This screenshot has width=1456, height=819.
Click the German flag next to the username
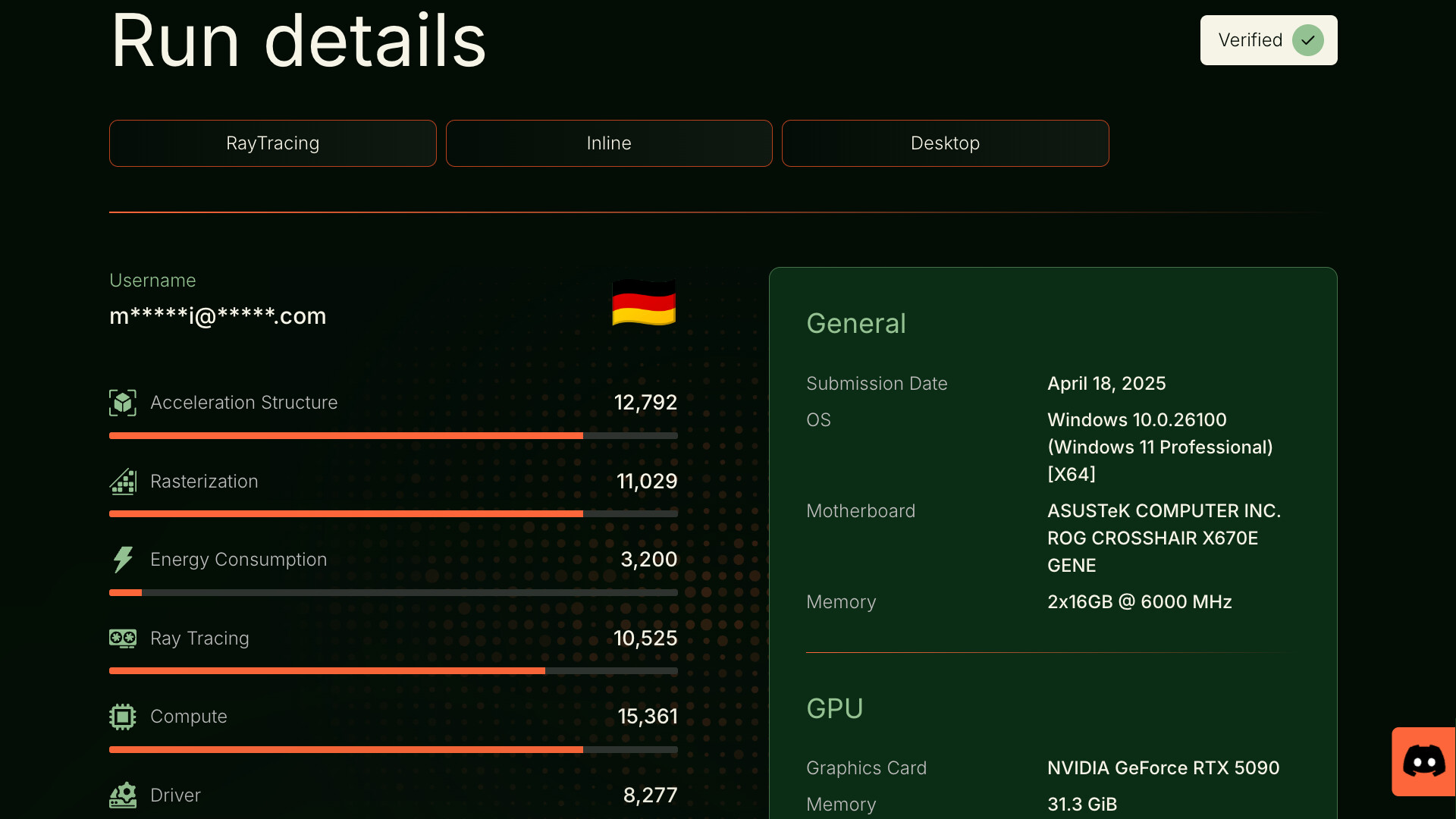(643, 303)
